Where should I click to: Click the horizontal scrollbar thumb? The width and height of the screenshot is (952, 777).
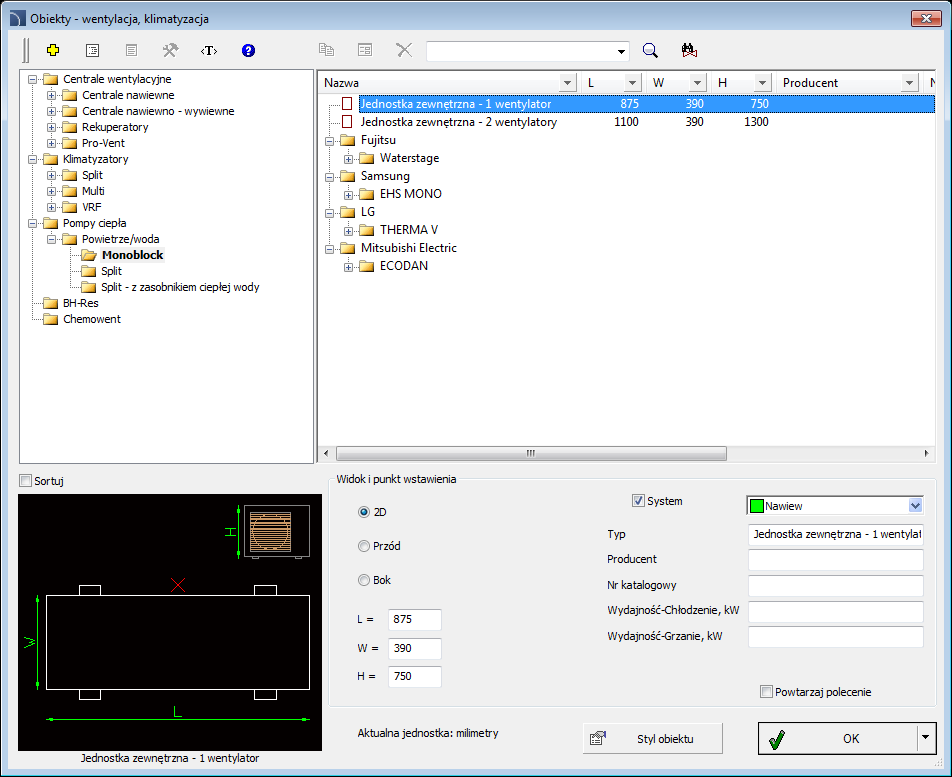pyautogui.click(x=531, y=453)
